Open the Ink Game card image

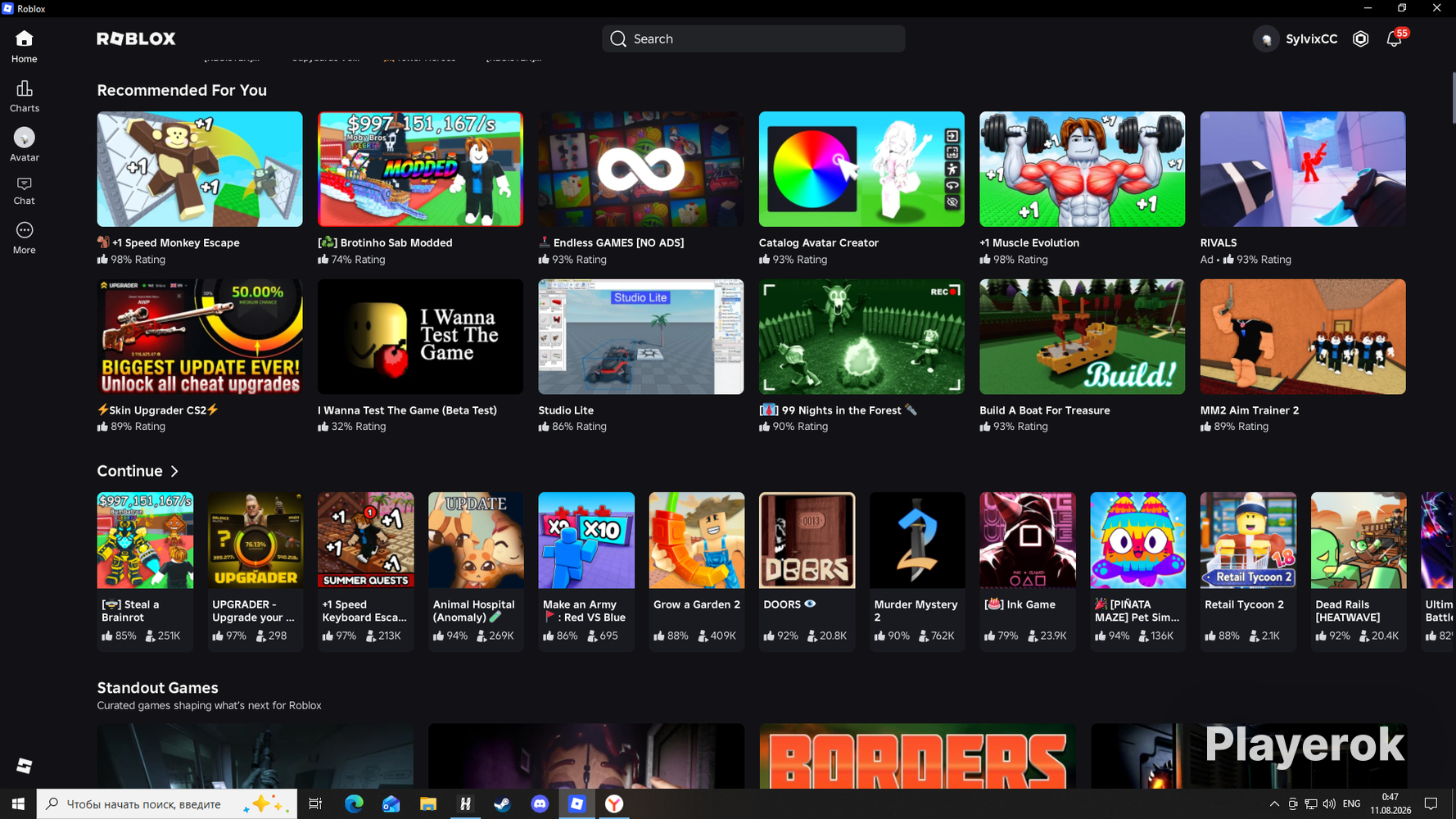tap(1028, 541)
